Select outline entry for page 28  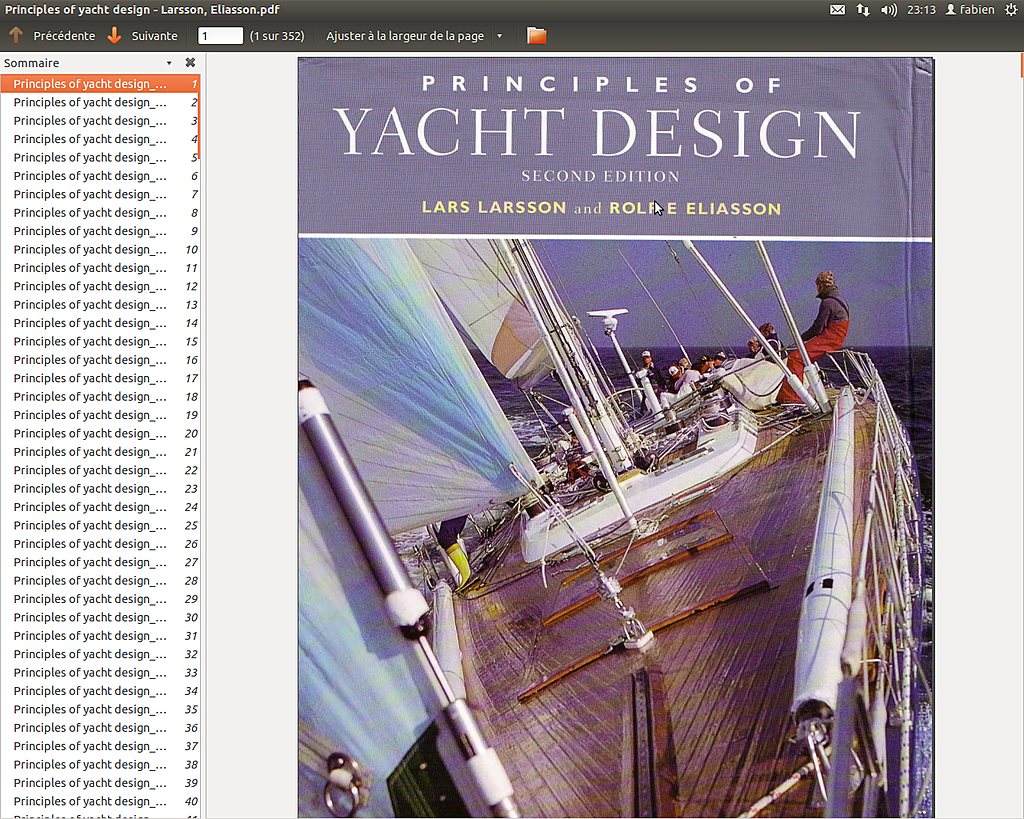click(x=101, y=581)
